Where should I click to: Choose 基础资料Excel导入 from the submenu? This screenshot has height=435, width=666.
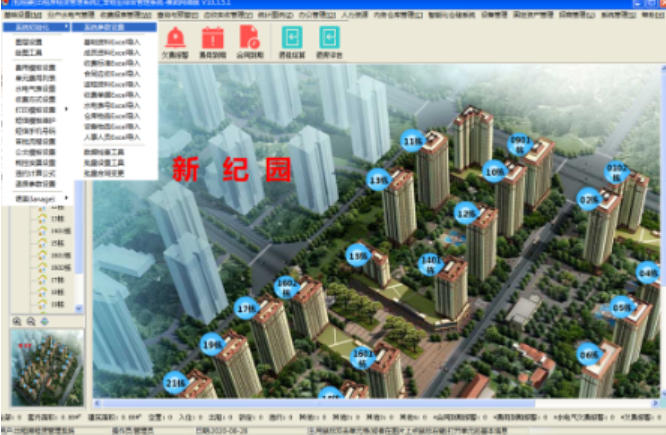pyautogui.click(x=112, y=42)
